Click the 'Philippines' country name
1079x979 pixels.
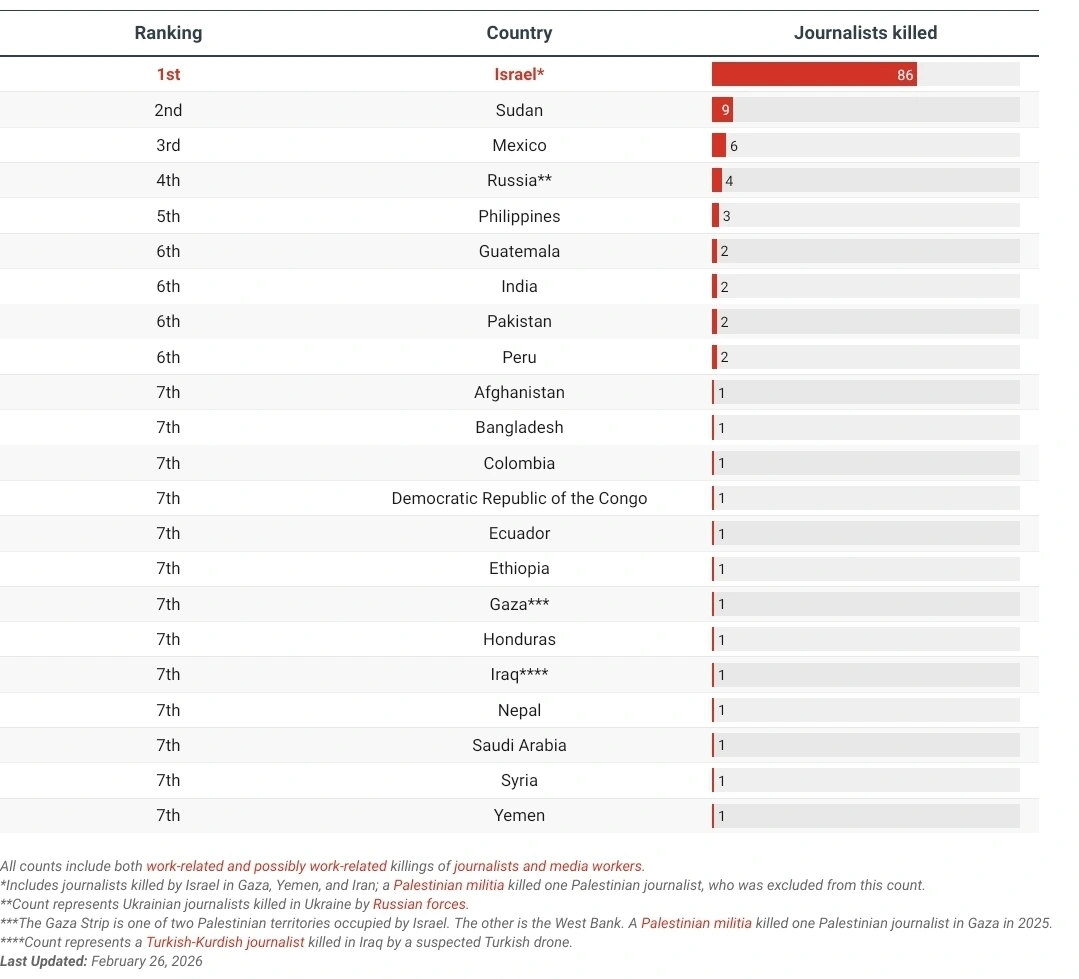pyautogui.click(x=519, y=216)
